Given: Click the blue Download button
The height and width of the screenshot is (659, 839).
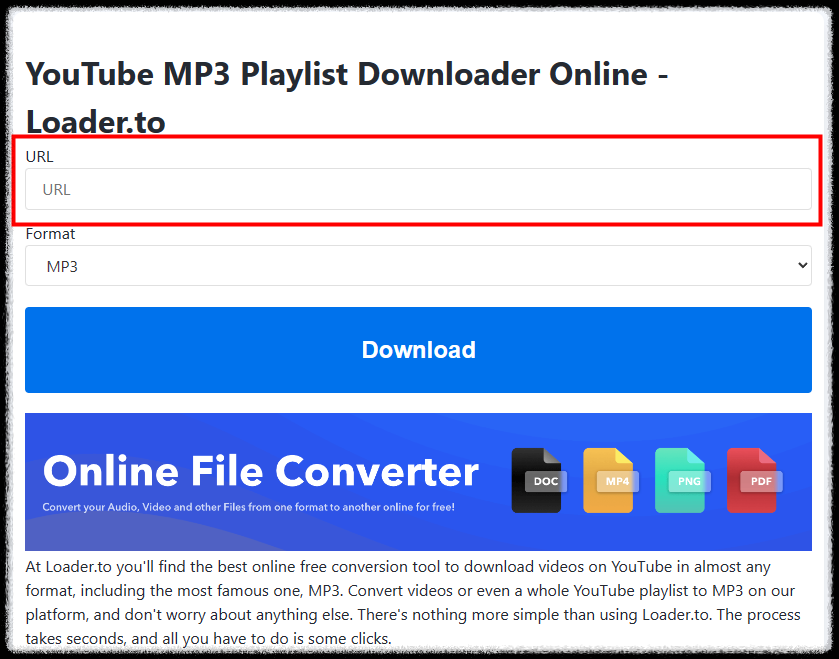Looking at the screenshot, I should [x=418, y=350].
